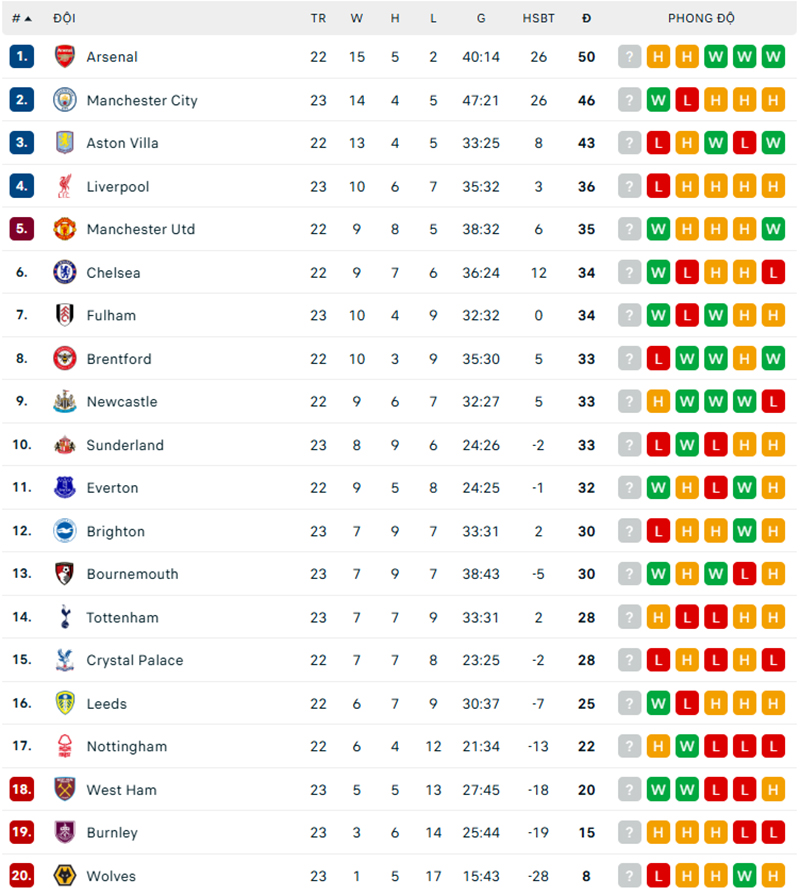Select the Aston Villa badge icon
The width and height of the screenshot is (800, 896).
[64, 143]
